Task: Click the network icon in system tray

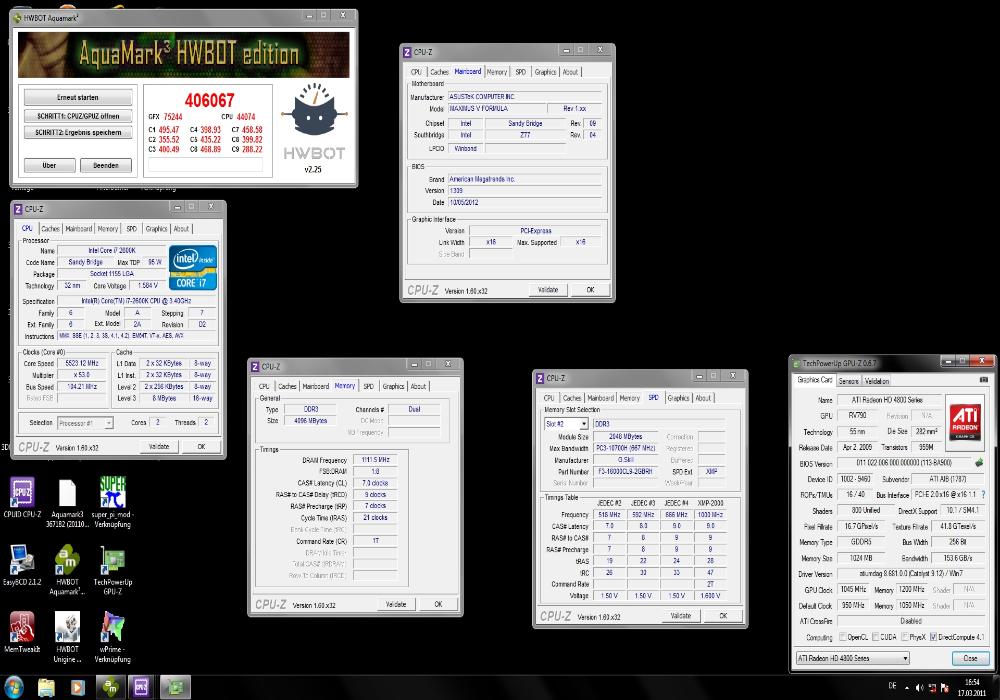Action: pyautogui.click(x=932, y=687)
